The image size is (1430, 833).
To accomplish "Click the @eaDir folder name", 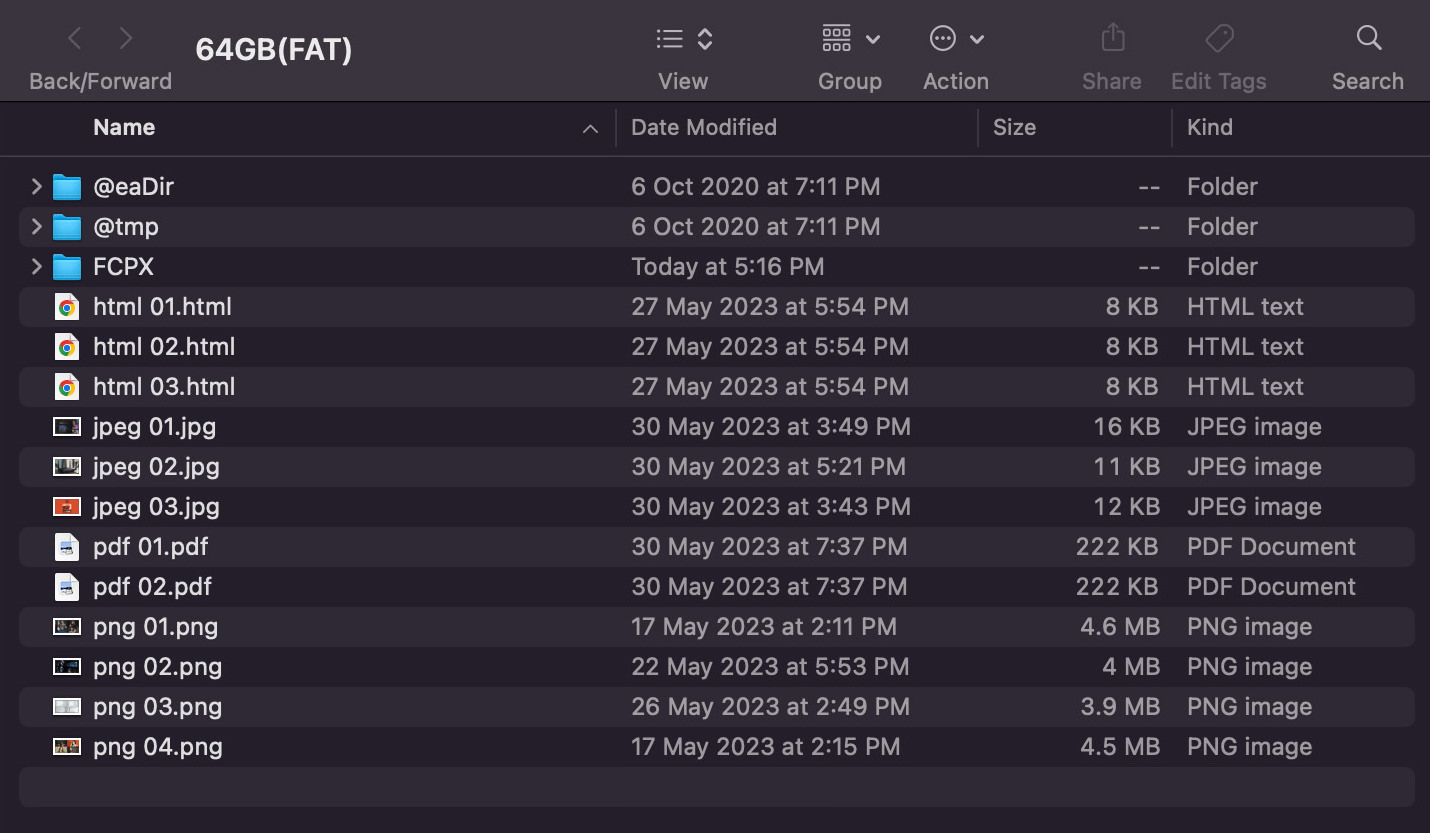I will (x=133, y=187).
